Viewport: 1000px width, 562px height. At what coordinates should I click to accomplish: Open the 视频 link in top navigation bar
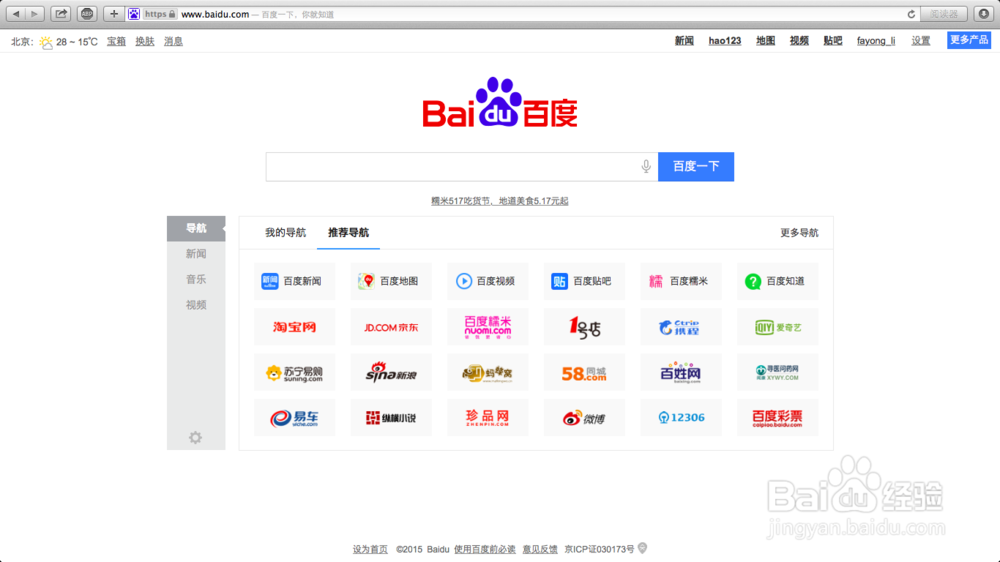[x=799, y=41]
